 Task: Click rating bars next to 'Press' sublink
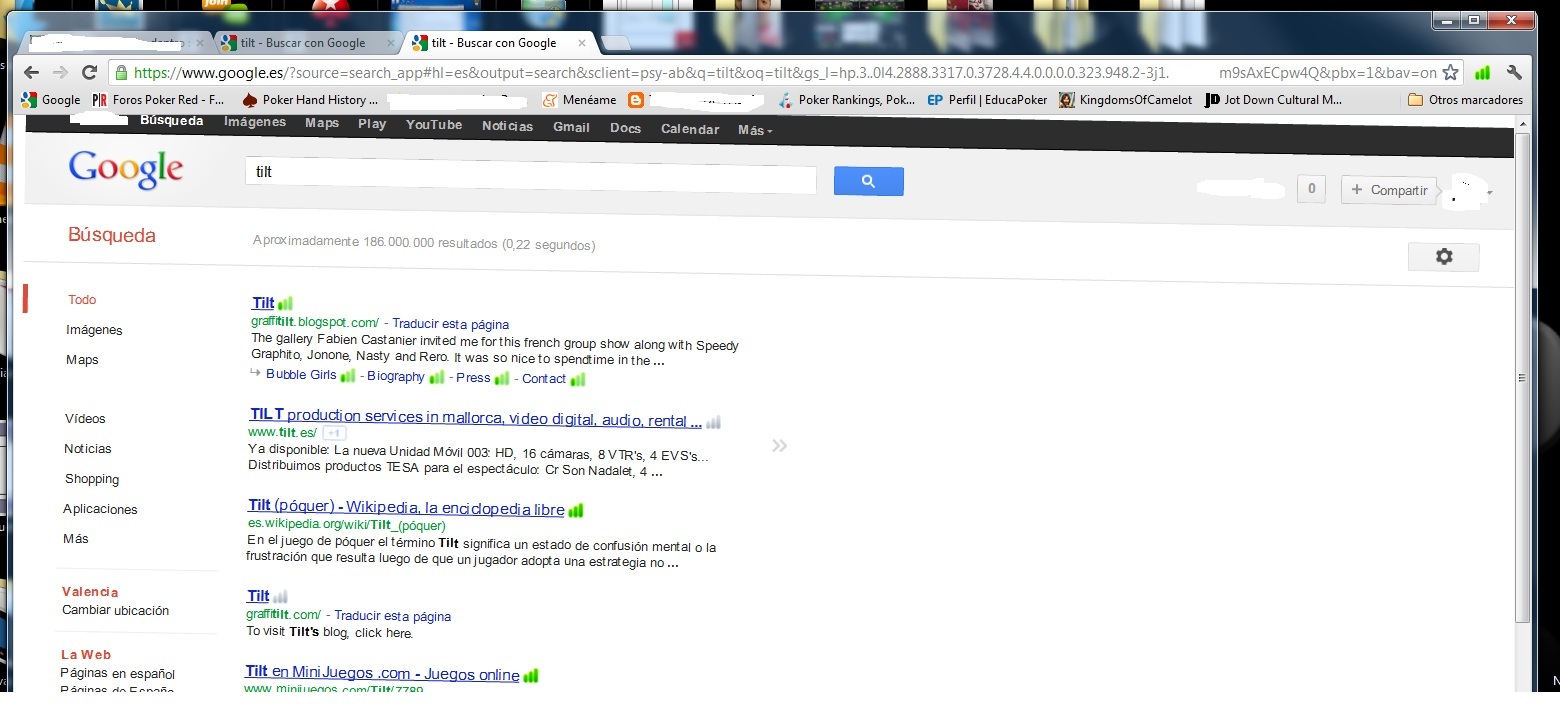pyautogui.click(x=502, y=378)
